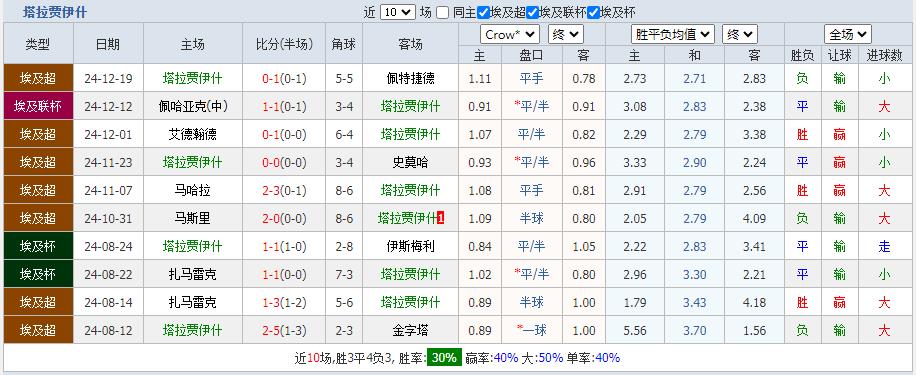The width and height of the screenshot is (916, 375).
Task: Open the 终 dropdown beside Crow*
Action: pyautogui.click(x=565, y=34)
